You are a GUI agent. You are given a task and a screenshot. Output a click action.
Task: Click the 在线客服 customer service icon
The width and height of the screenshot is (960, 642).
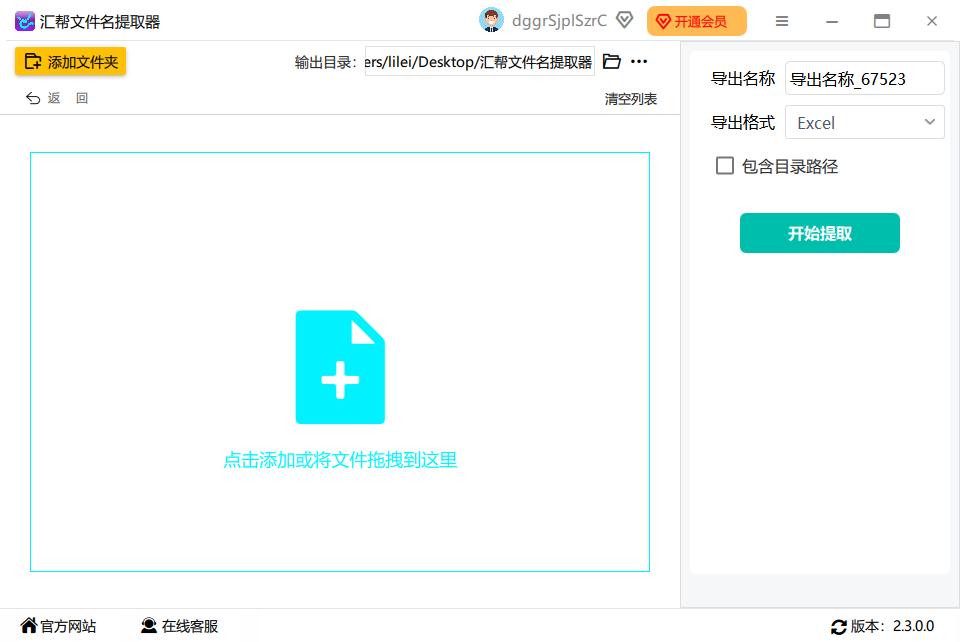[150, 626]
